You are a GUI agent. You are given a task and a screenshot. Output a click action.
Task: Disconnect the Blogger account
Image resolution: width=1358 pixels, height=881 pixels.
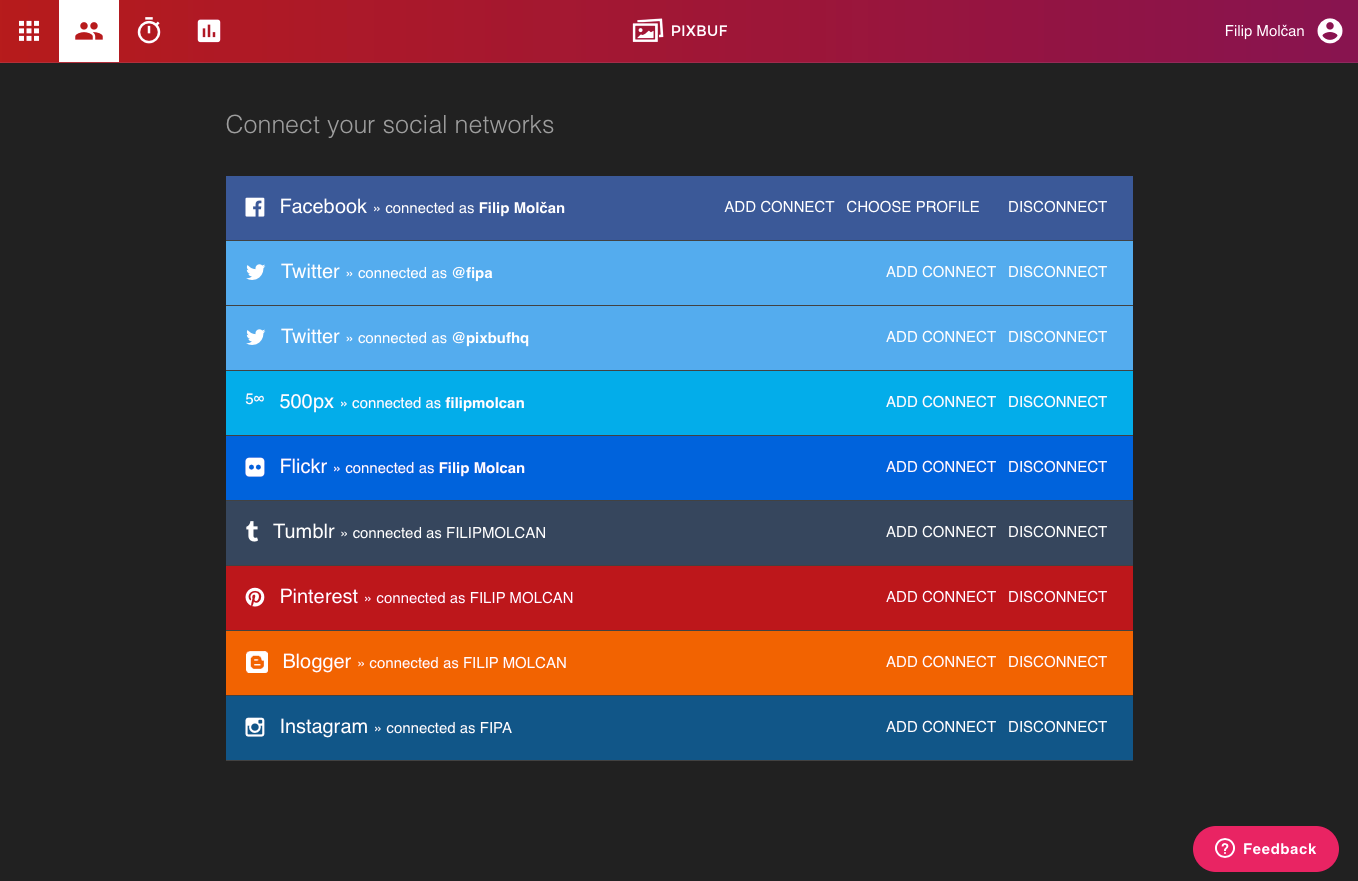[x=1057, y=662]
